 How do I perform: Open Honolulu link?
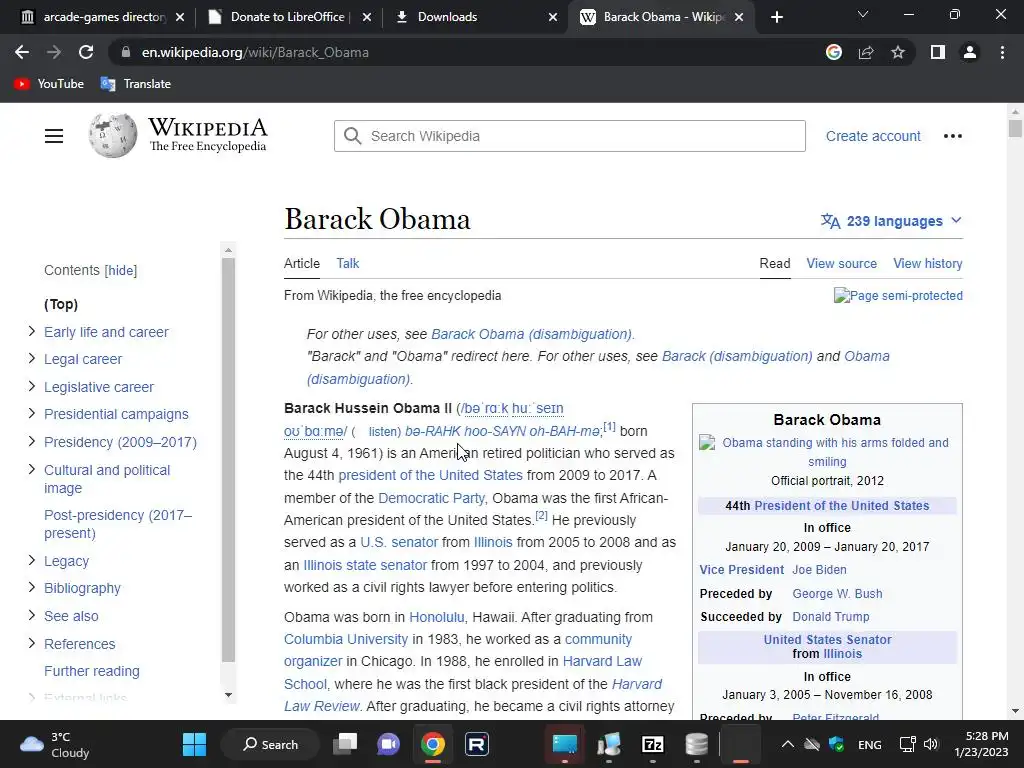click(436, 616)
